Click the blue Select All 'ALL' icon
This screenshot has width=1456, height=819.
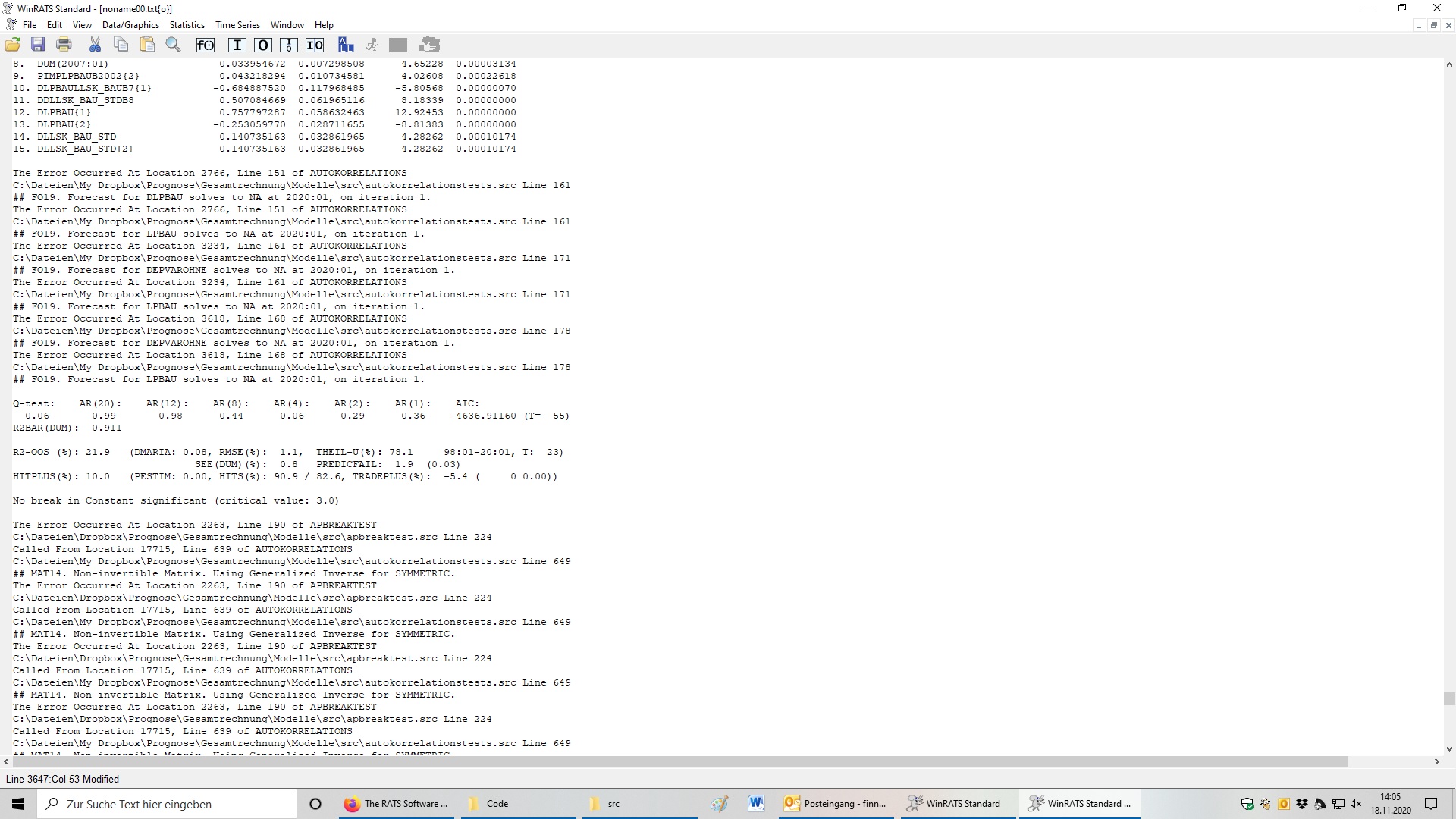[346, 45]
